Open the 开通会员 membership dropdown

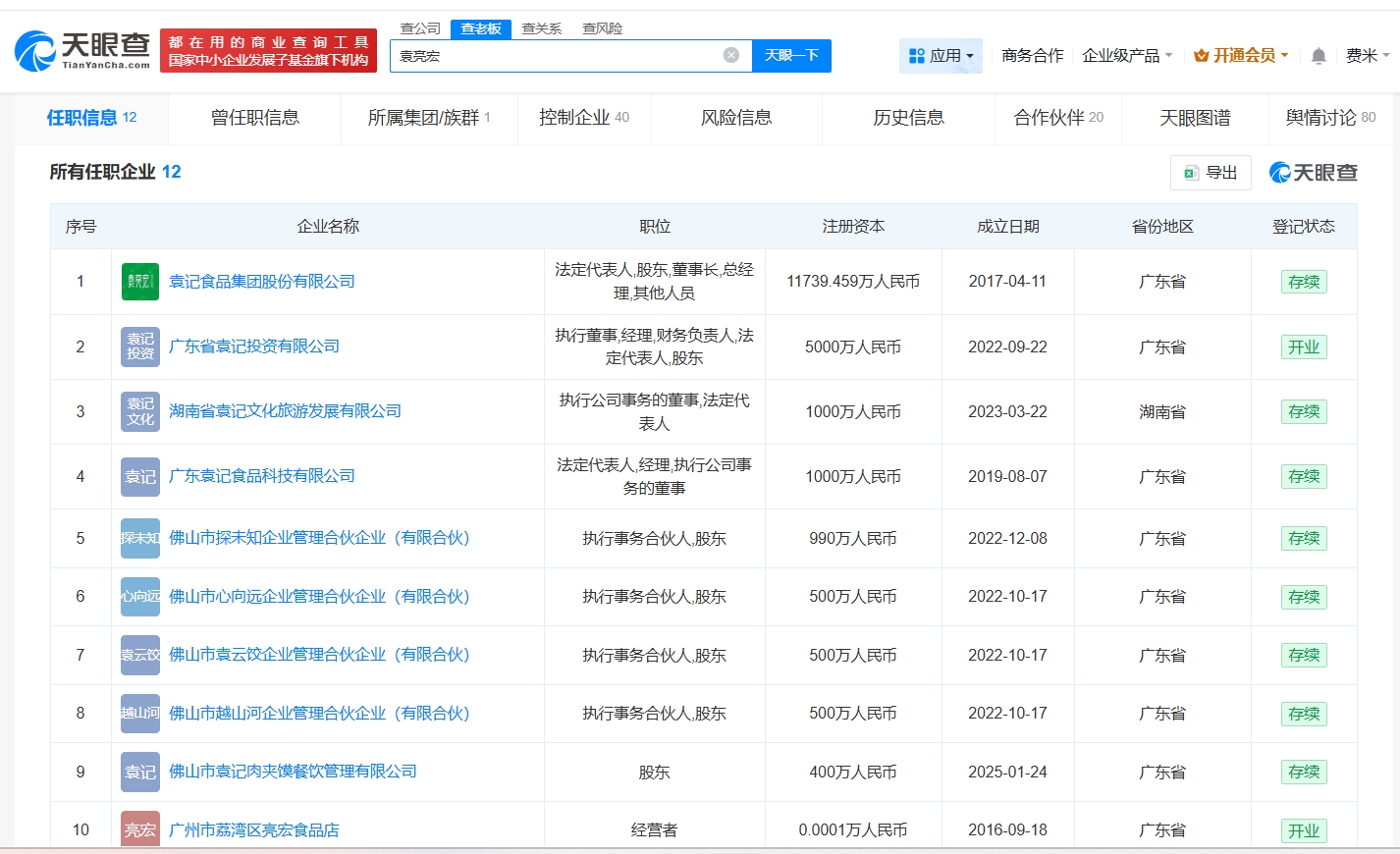pos(1241,56)
